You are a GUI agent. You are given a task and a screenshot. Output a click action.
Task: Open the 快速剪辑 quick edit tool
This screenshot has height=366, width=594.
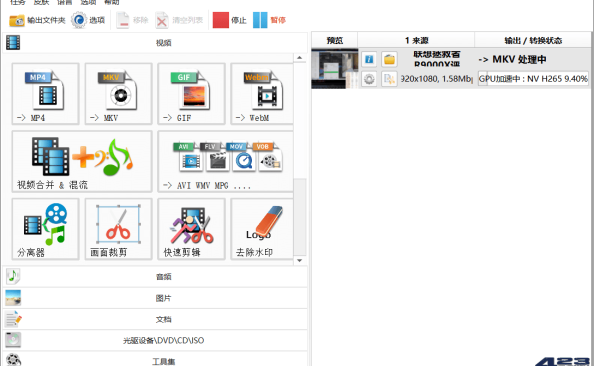tap(191, 229)
